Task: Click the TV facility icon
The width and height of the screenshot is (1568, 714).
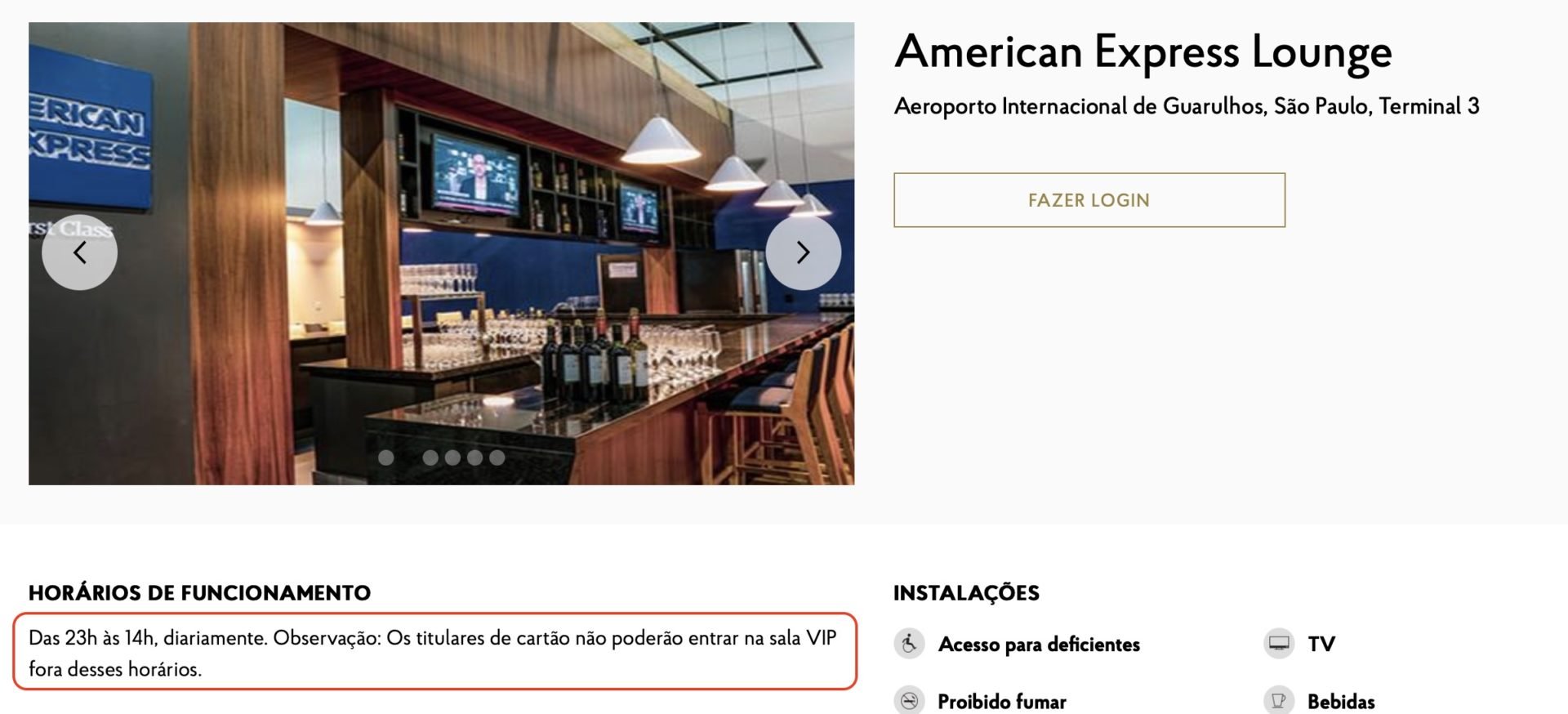Action: (x=1279, y=644)
